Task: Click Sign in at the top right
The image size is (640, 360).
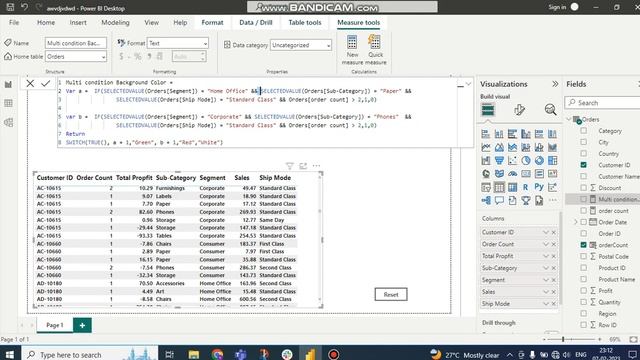Action: point(557,7)
